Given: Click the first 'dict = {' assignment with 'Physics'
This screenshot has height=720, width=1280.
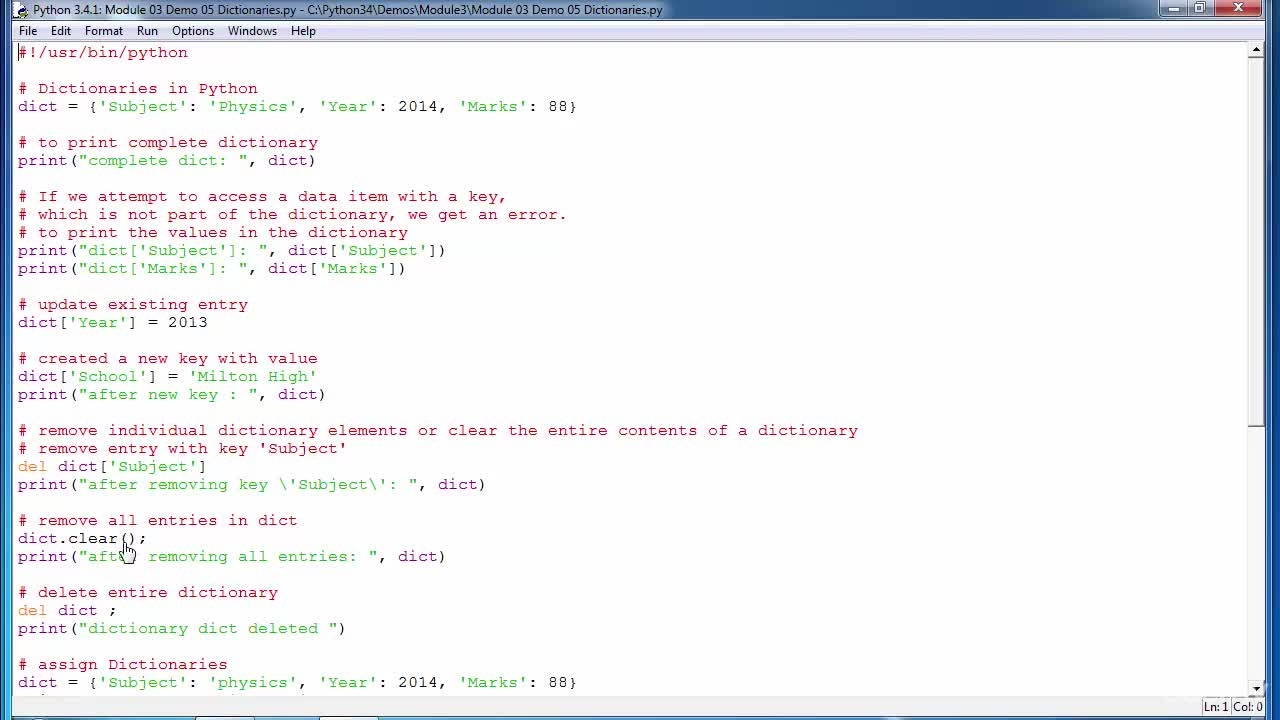Looking at the screenshot, I should point(297,107).
